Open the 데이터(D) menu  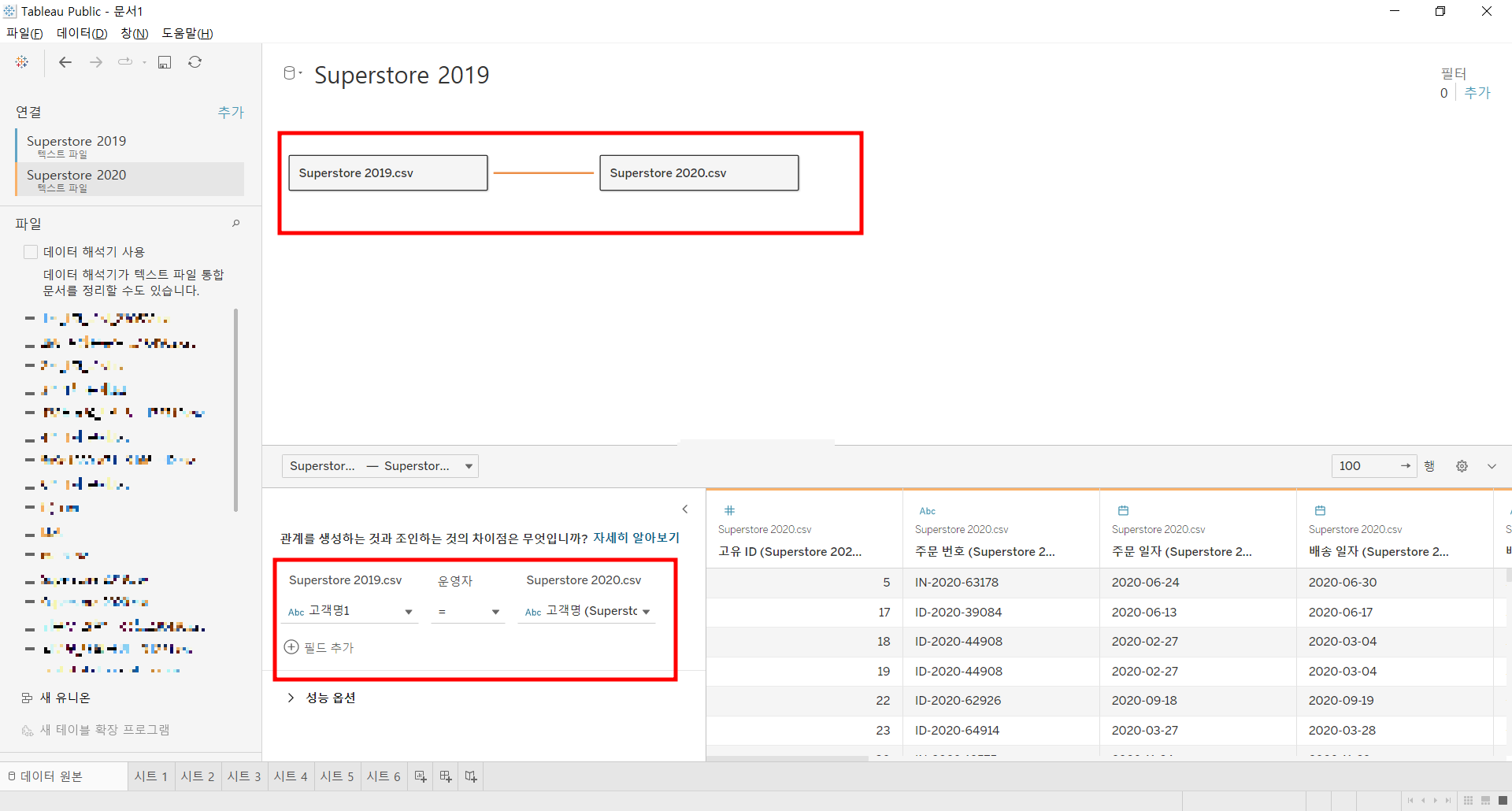[82, 33]
